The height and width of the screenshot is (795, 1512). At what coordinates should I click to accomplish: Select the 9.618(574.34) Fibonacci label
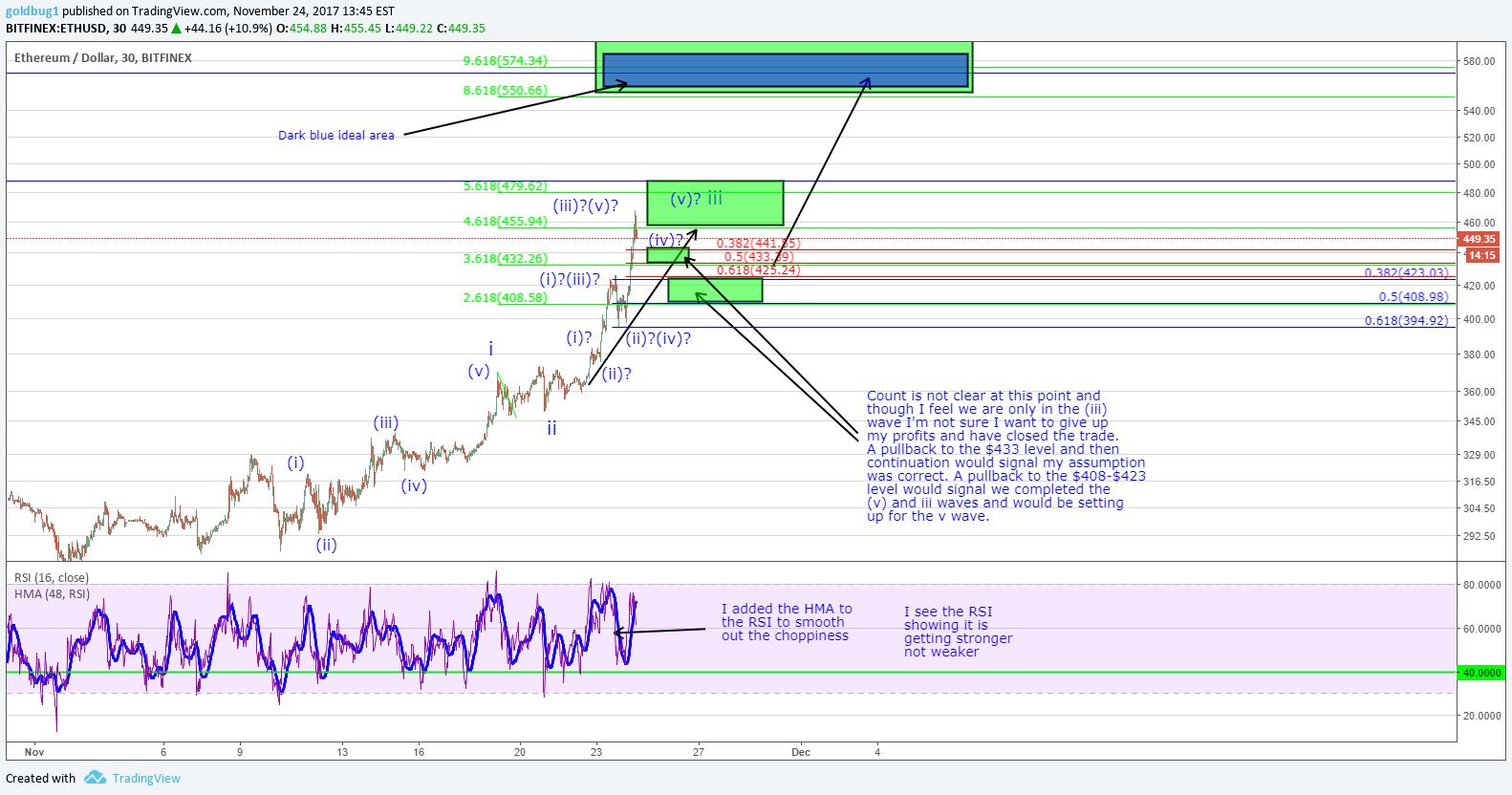pos(506,61)
